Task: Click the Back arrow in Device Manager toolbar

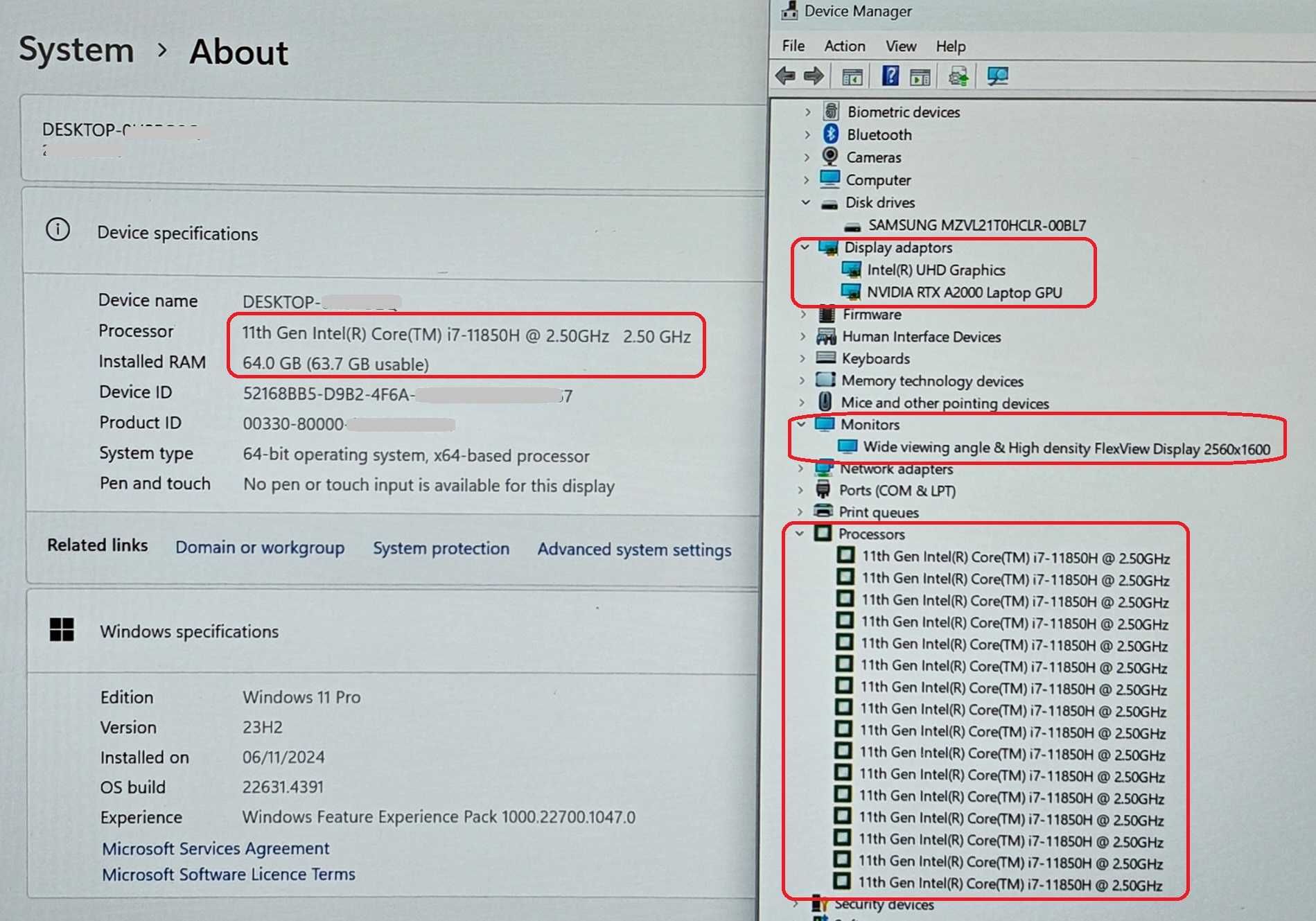Action: 785,76
